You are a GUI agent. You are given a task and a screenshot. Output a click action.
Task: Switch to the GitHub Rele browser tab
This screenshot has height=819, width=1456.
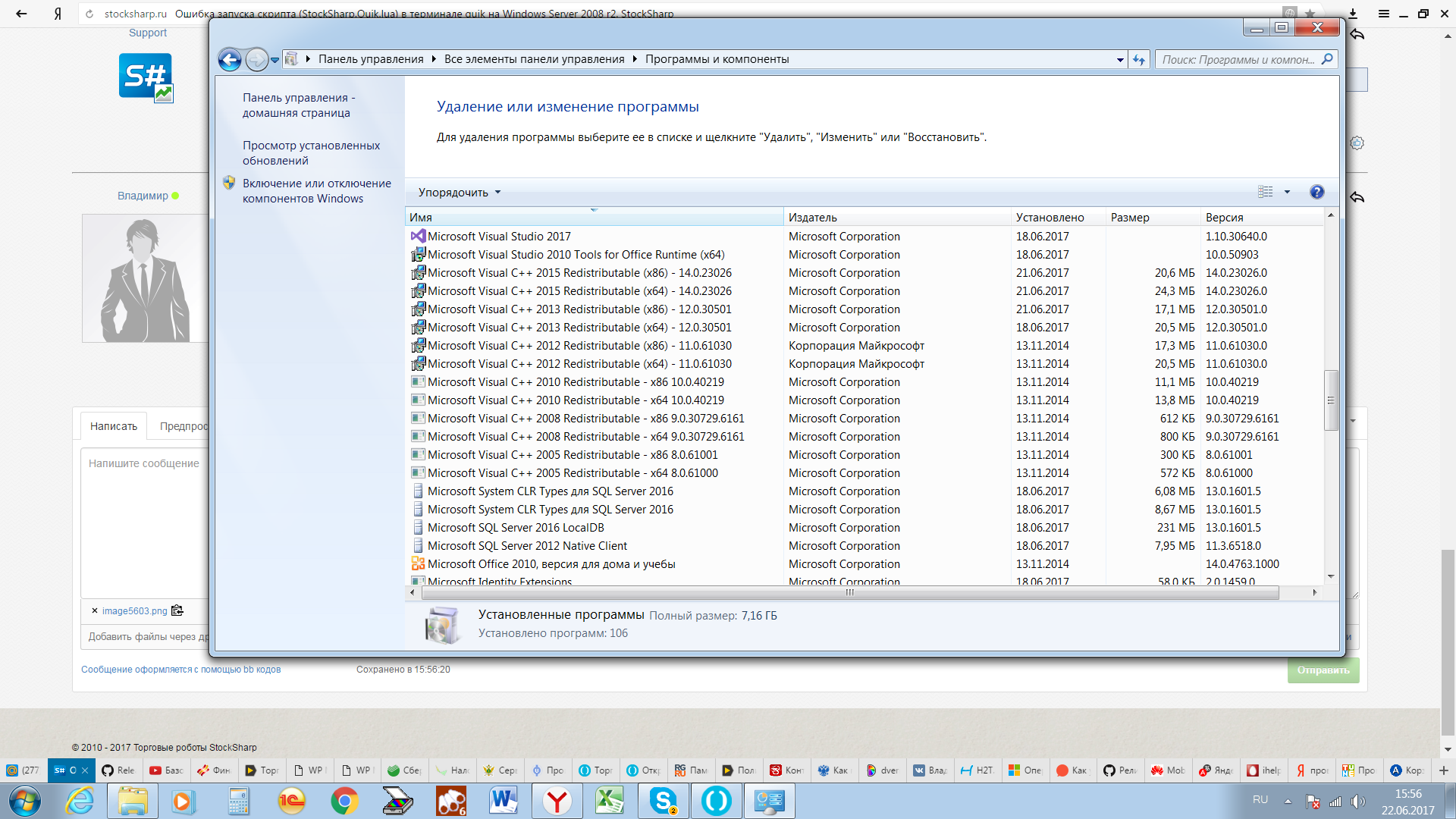point(118,770)
